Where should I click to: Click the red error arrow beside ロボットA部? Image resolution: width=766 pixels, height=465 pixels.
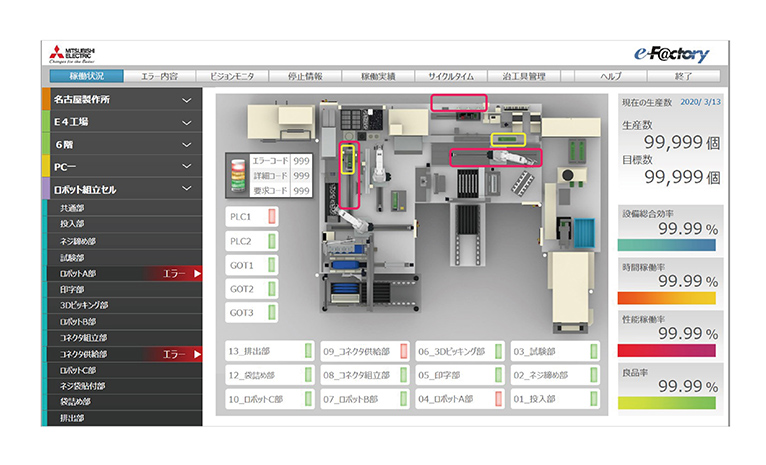pyautogui.click(x=198, y=273)
